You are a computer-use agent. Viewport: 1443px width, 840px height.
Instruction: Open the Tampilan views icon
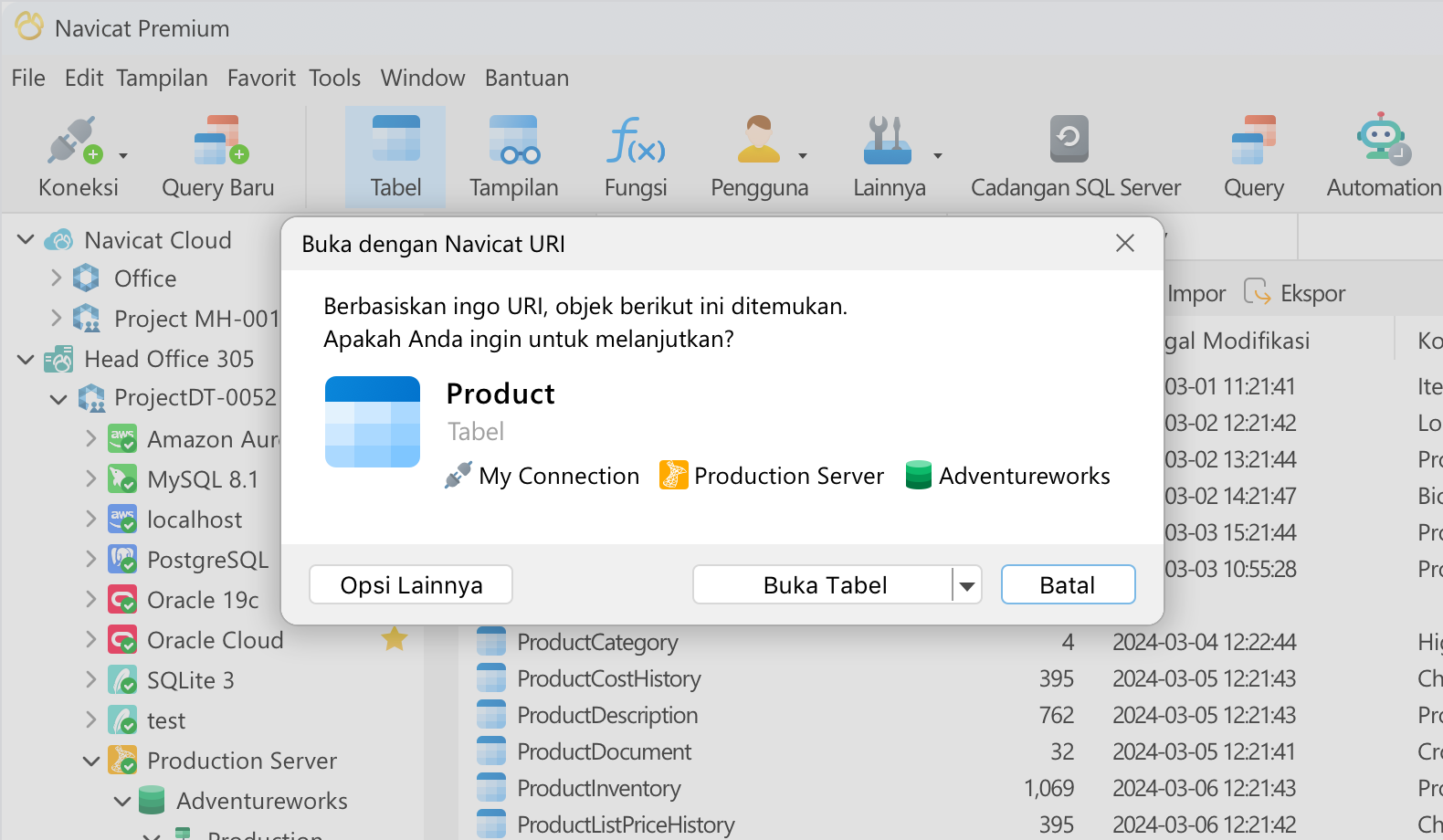(x=514, y=140)
